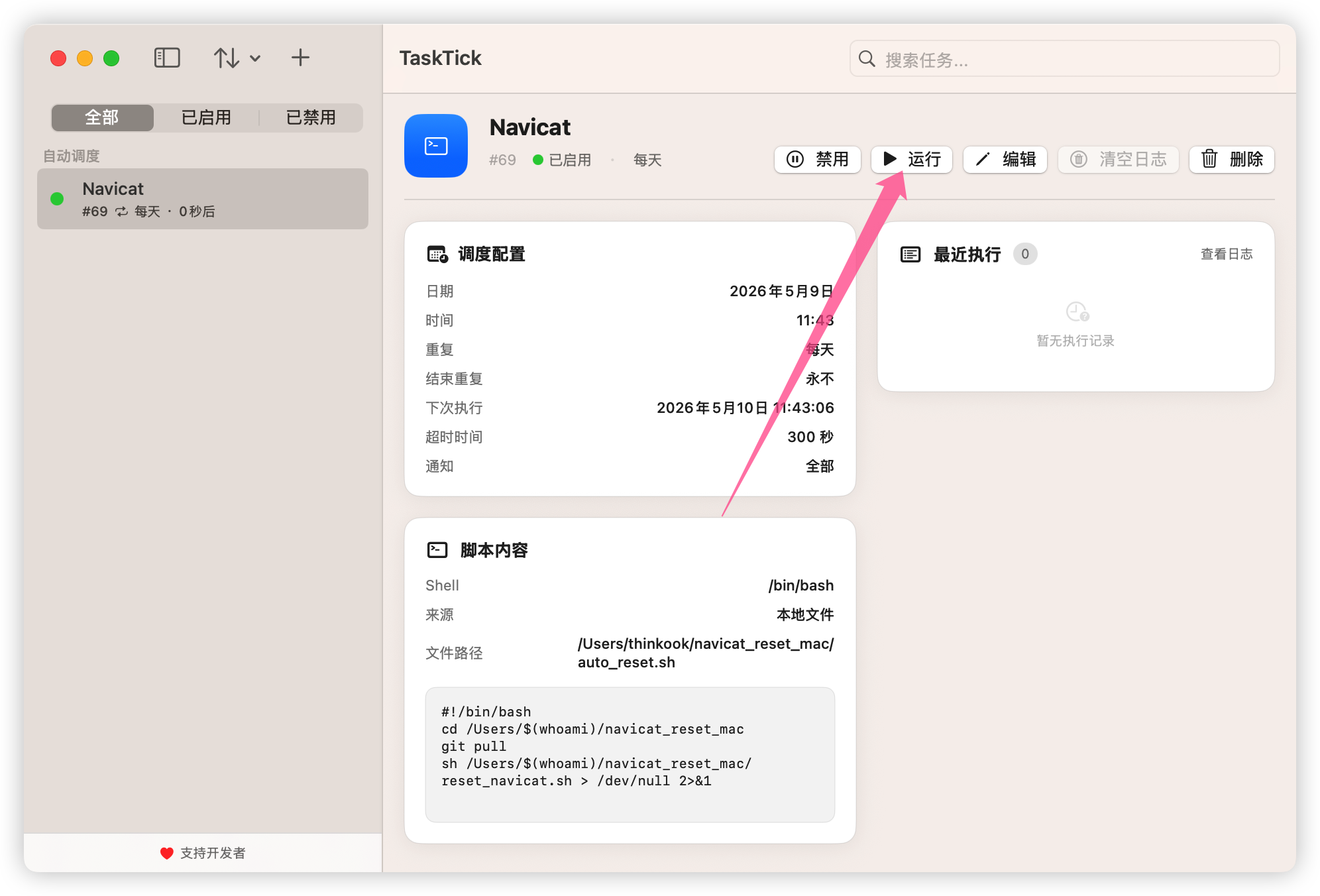Click the #69 task ID in header
This screenshot has height=896, width=1320.
coord(502,160)
